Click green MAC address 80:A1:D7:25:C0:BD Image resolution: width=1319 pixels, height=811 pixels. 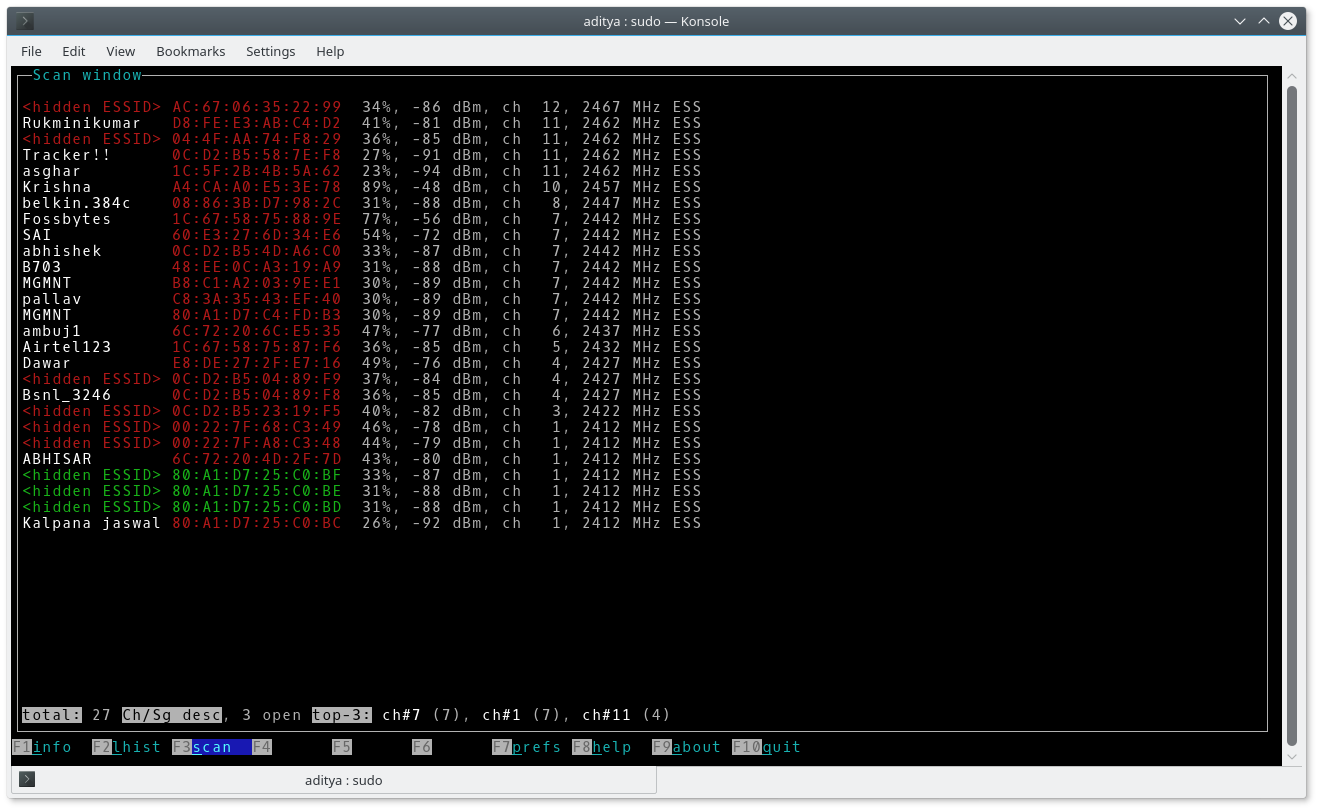tap(257, 507)
